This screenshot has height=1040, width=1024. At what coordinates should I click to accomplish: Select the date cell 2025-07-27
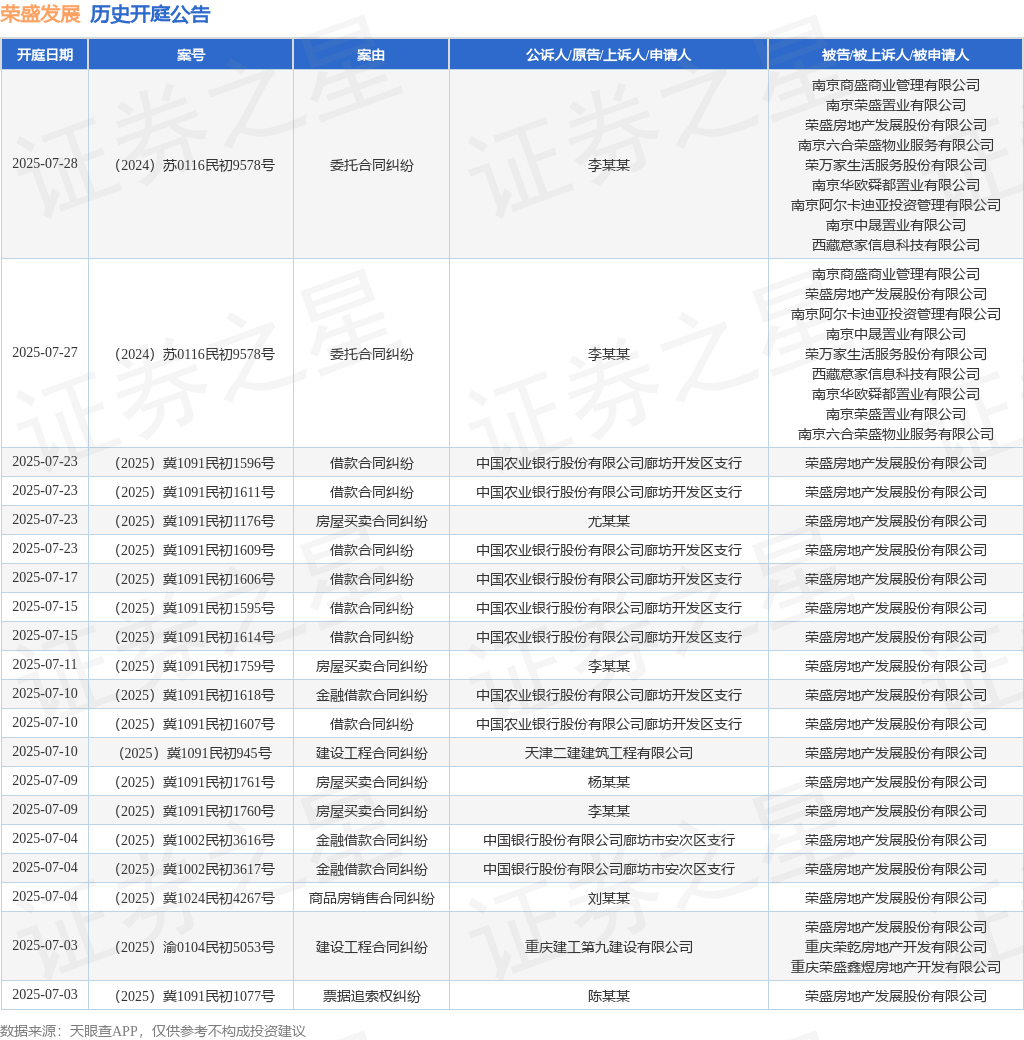45,353
